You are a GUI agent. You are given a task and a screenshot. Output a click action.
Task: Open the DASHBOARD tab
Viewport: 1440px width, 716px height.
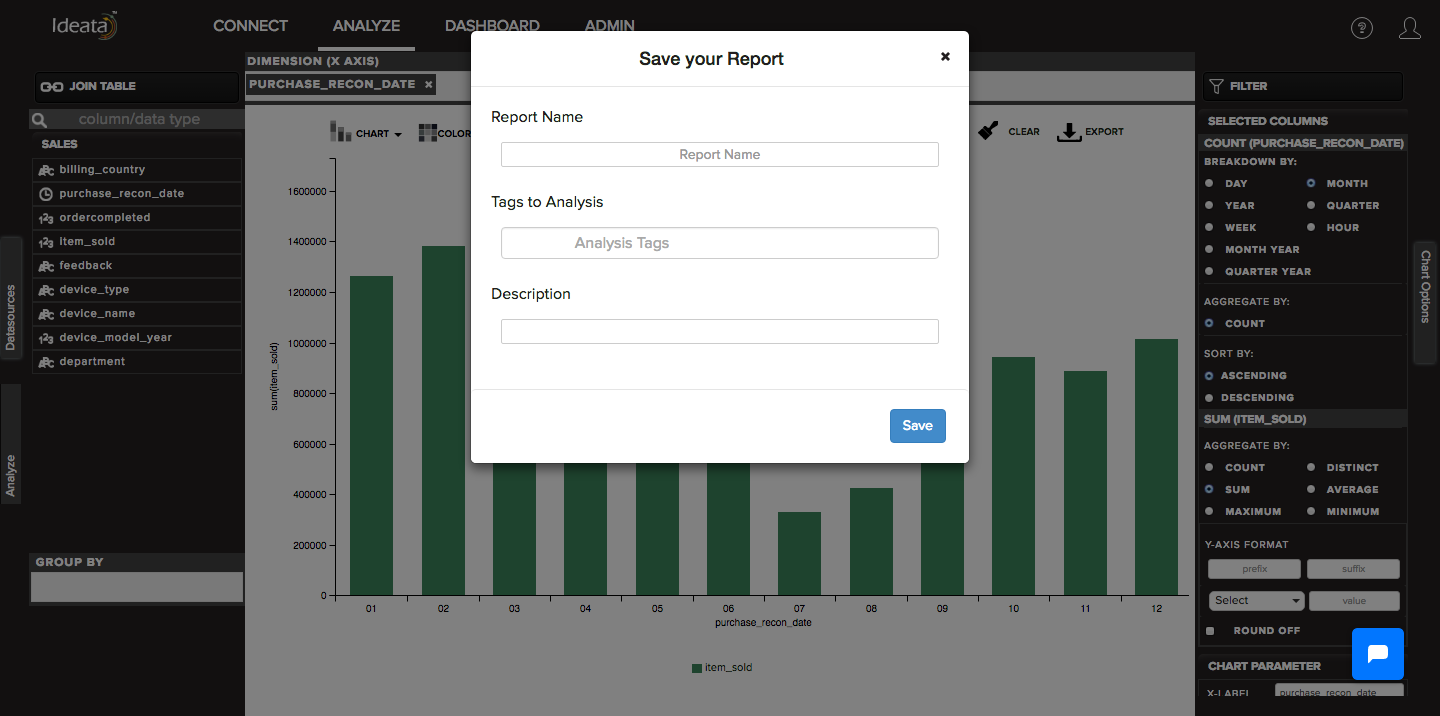click(492, 26)
